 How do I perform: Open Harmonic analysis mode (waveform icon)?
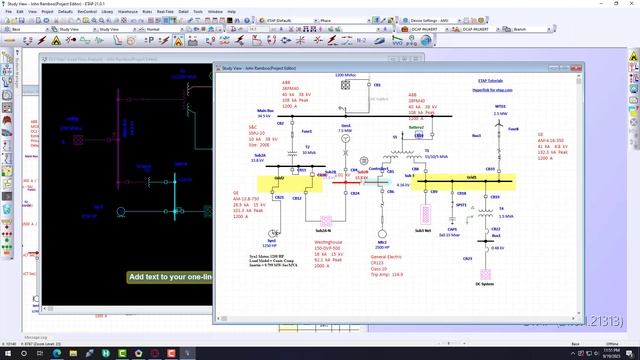[x=85, y=40]
